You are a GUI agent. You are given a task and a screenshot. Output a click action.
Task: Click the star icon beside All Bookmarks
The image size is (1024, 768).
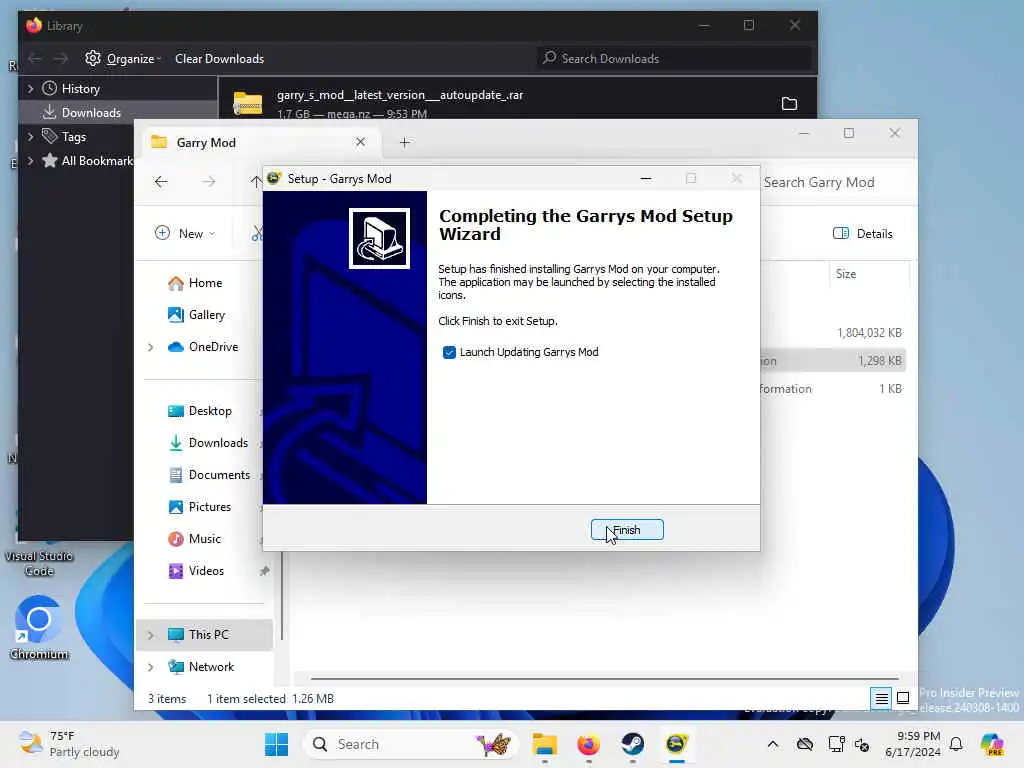pyautogui.click(x=50, y=160)
